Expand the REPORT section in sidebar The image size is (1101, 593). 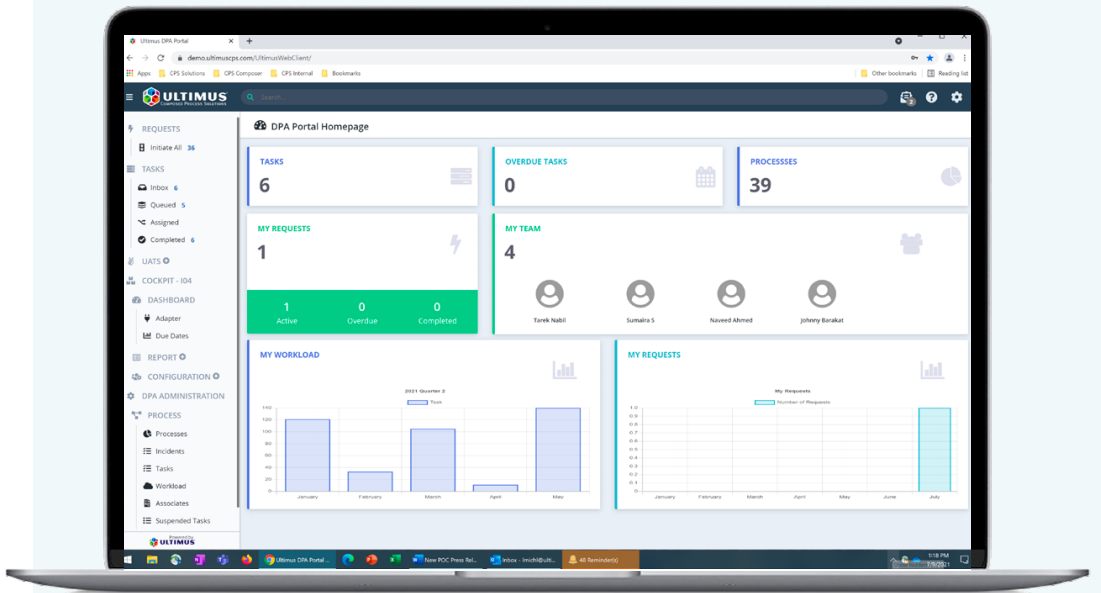160,357
